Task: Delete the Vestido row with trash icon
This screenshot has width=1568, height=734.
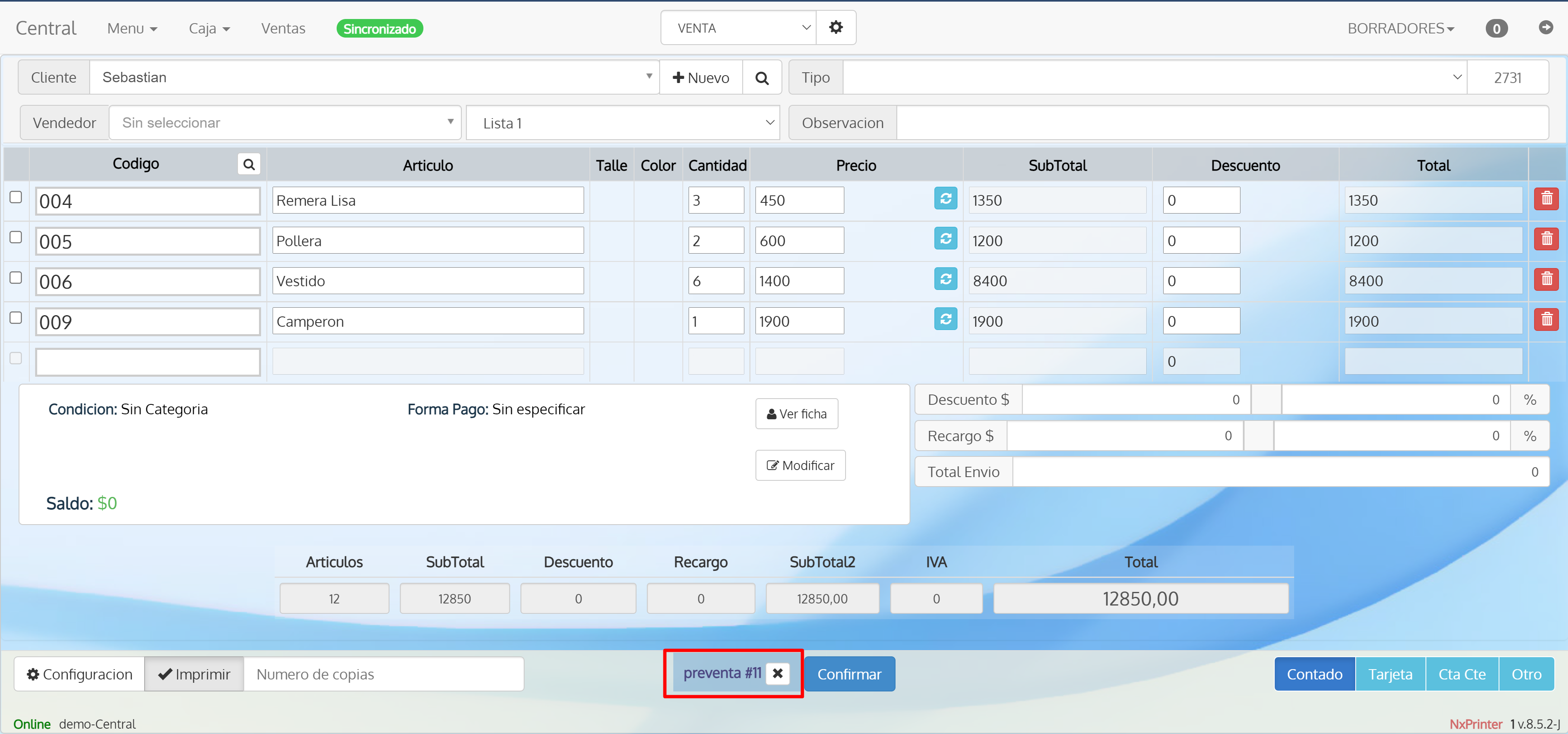Action: (1546, 279)
